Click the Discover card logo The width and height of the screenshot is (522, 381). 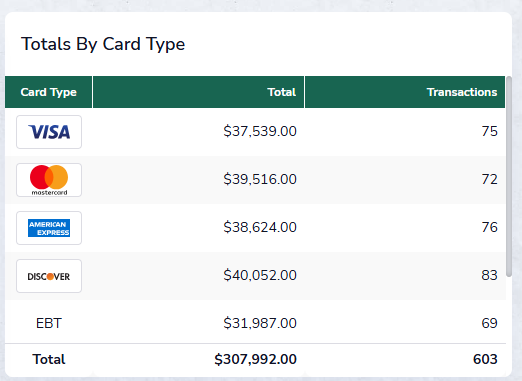tap(49, 276)
